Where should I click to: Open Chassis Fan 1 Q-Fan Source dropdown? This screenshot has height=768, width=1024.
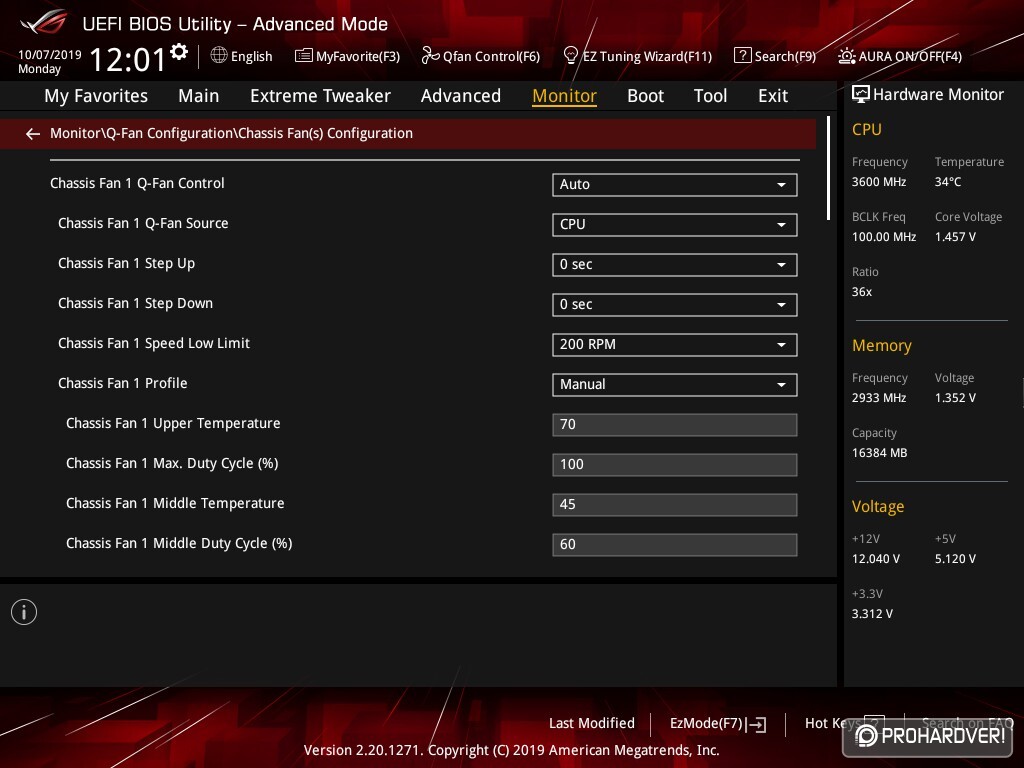point(675,225)
